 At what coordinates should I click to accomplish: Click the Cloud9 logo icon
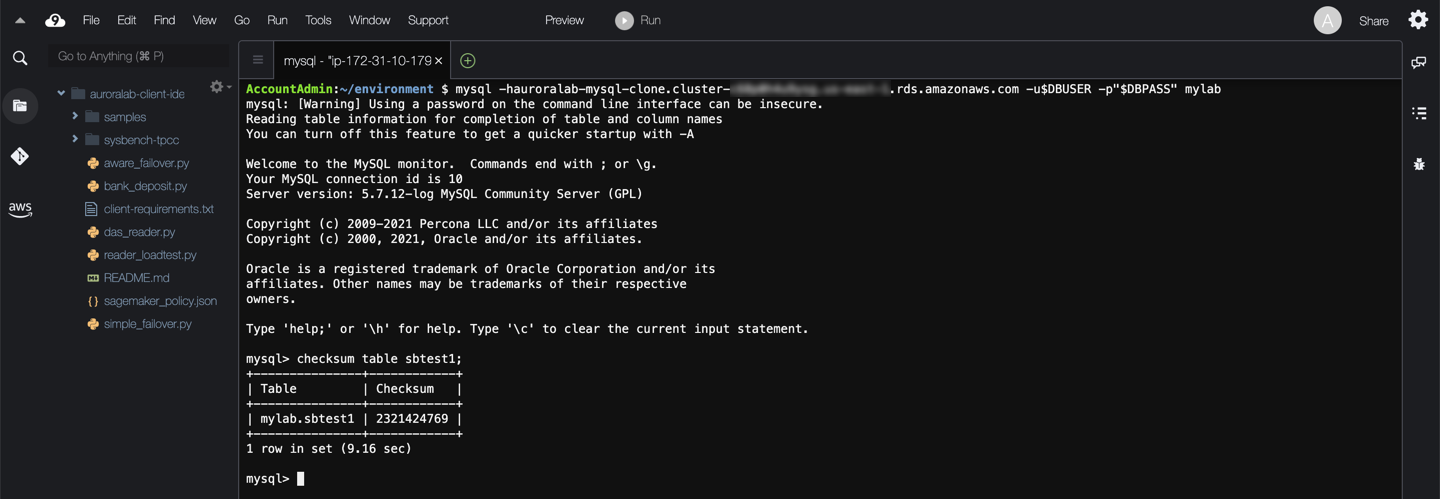55,20
